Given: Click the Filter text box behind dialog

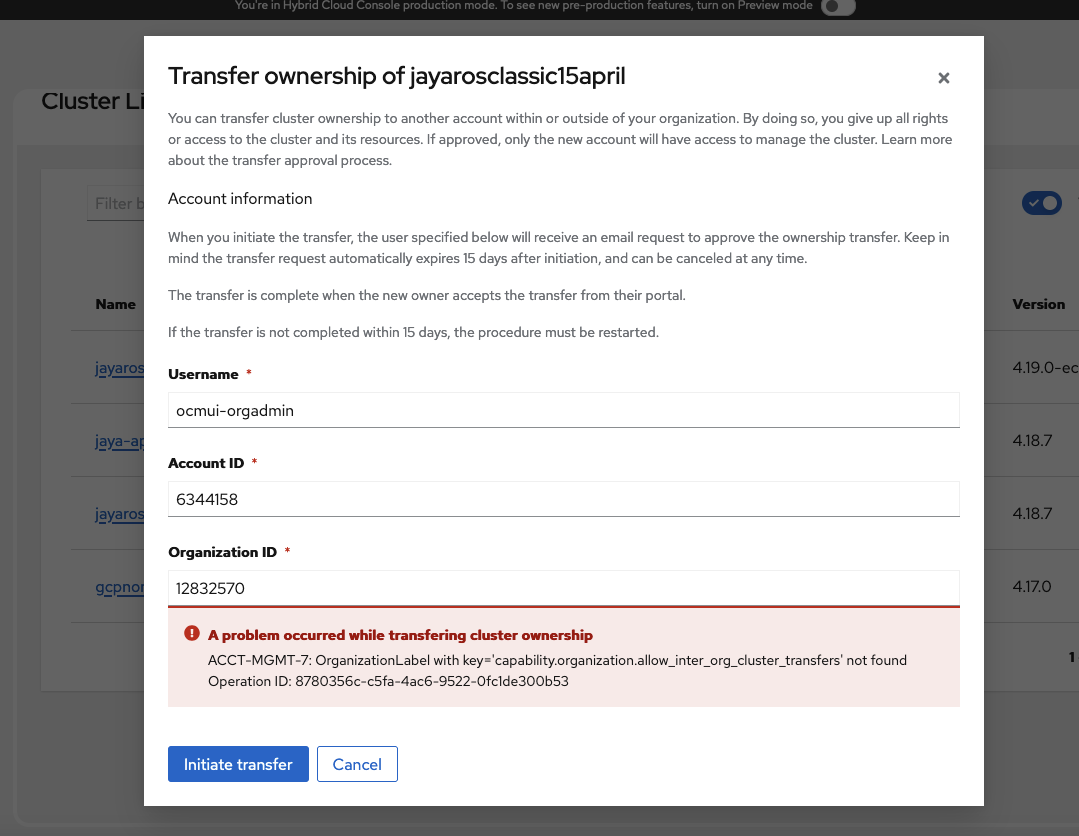Looking at the screenshot, I should tap(115, 204).
